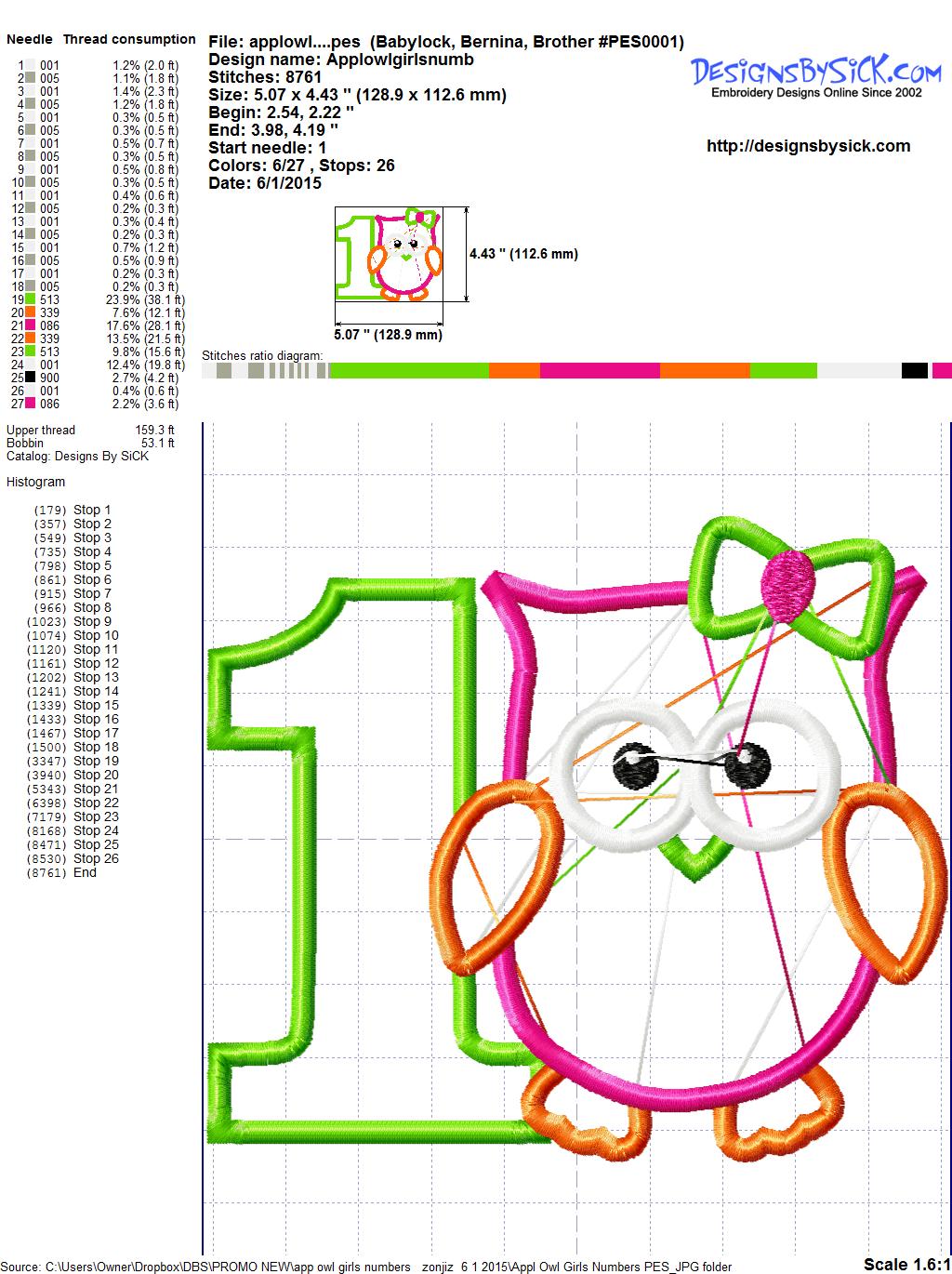
Task: Click the Stitches ratio diagram label
Action: (x=262, y=355)
